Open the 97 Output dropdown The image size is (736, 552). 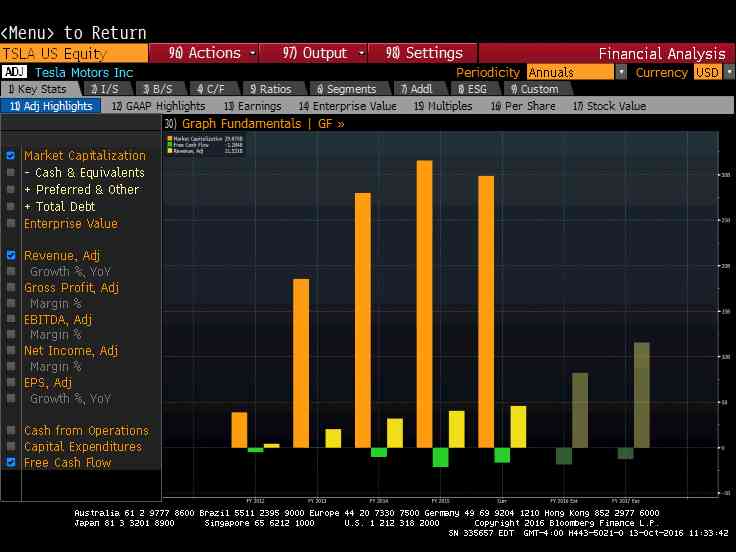(314, 53)
